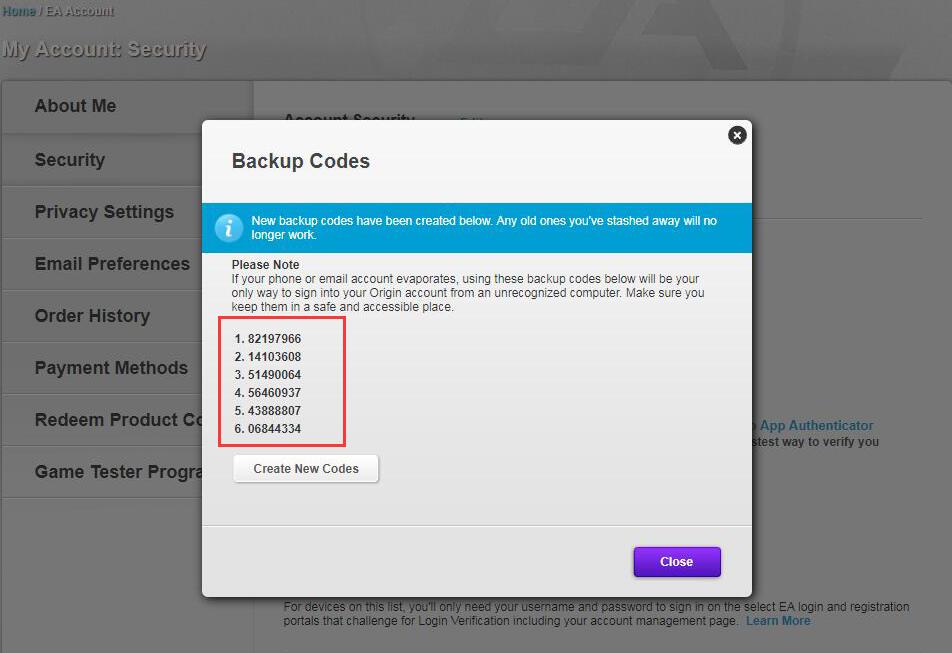The height and width of the screenshot is (653, 952).
Task: Go to Email Preferences section
Action: [x=112, y=264]
